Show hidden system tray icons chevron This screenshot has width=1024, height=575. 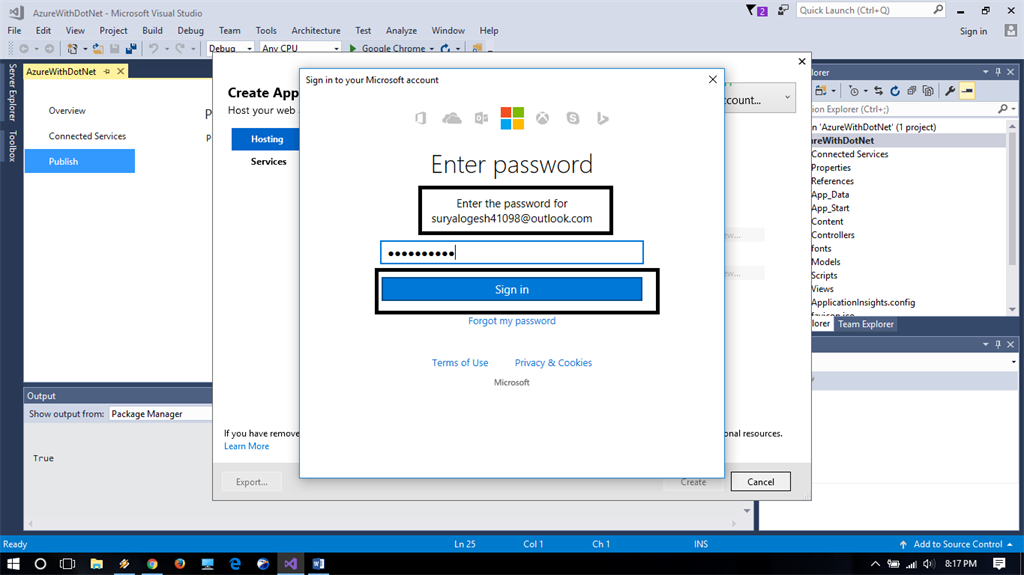pos(875,564)
